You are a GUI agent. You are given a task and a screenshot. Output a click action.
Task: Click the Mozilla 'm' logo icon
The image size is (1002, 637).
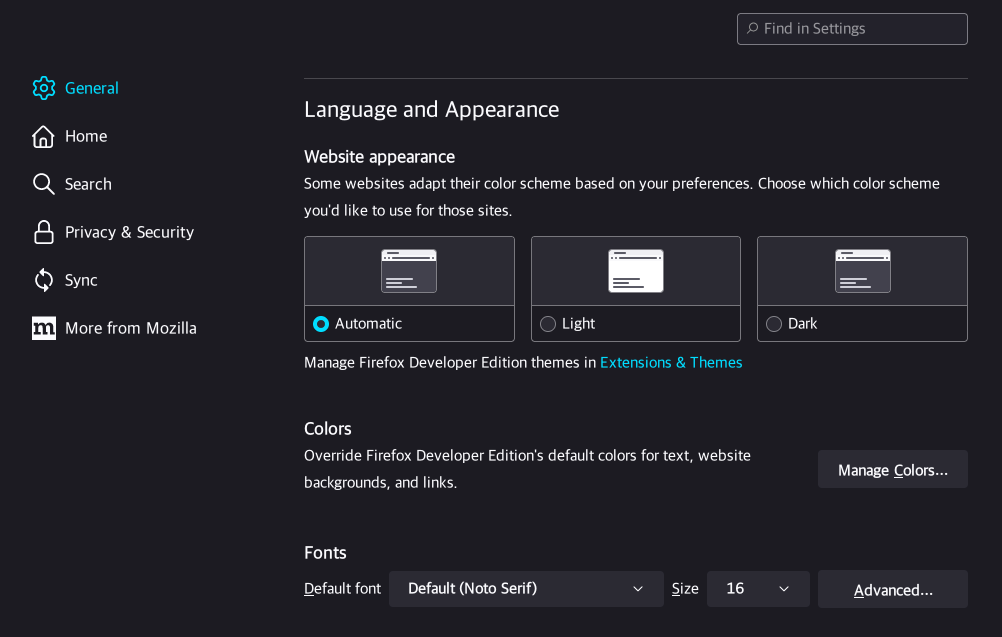click(43, 328)
